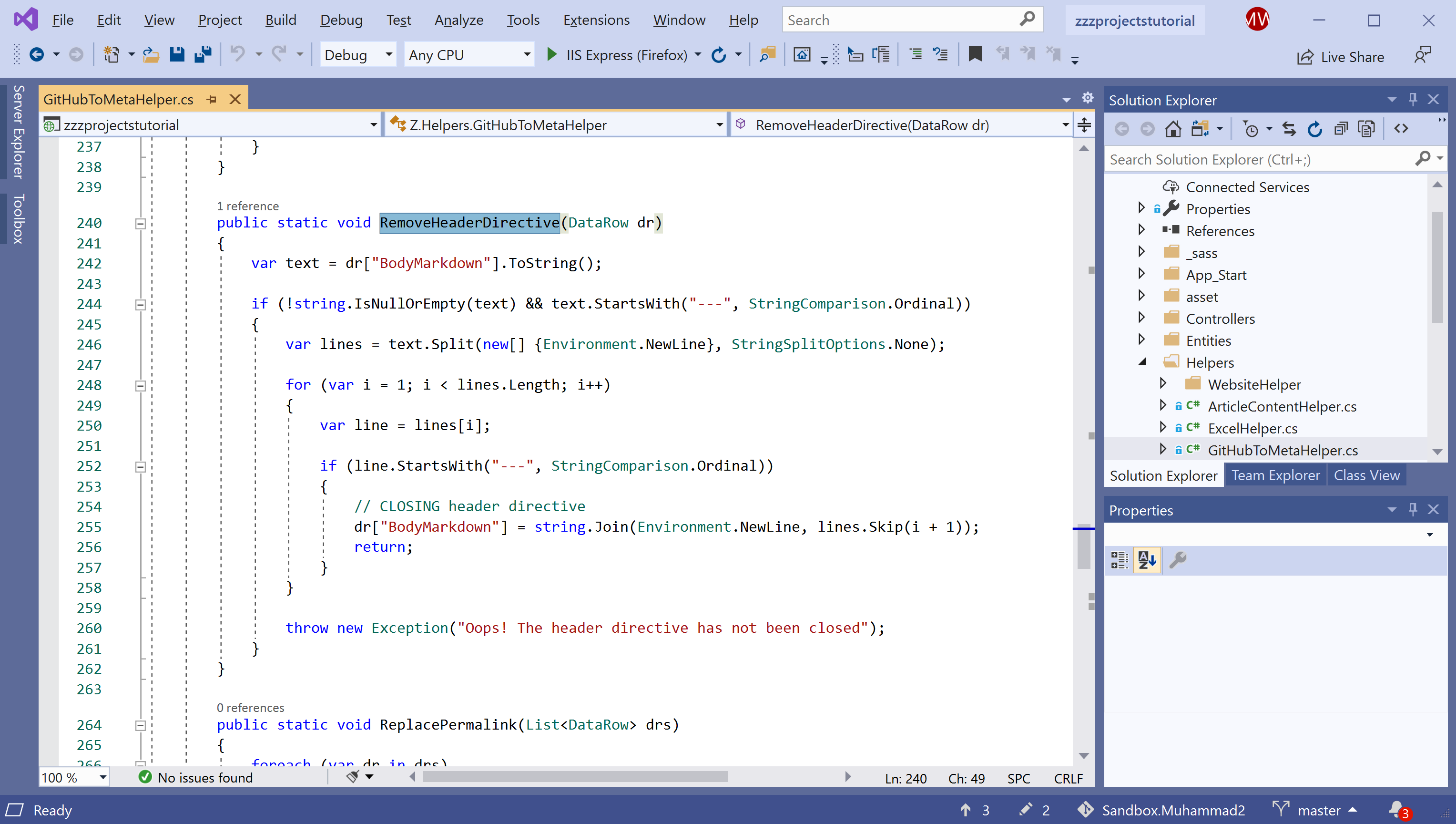Toggle bookmark on the current line
Image resolution: width=1456 pixels, height=824 pixels.
975,54
